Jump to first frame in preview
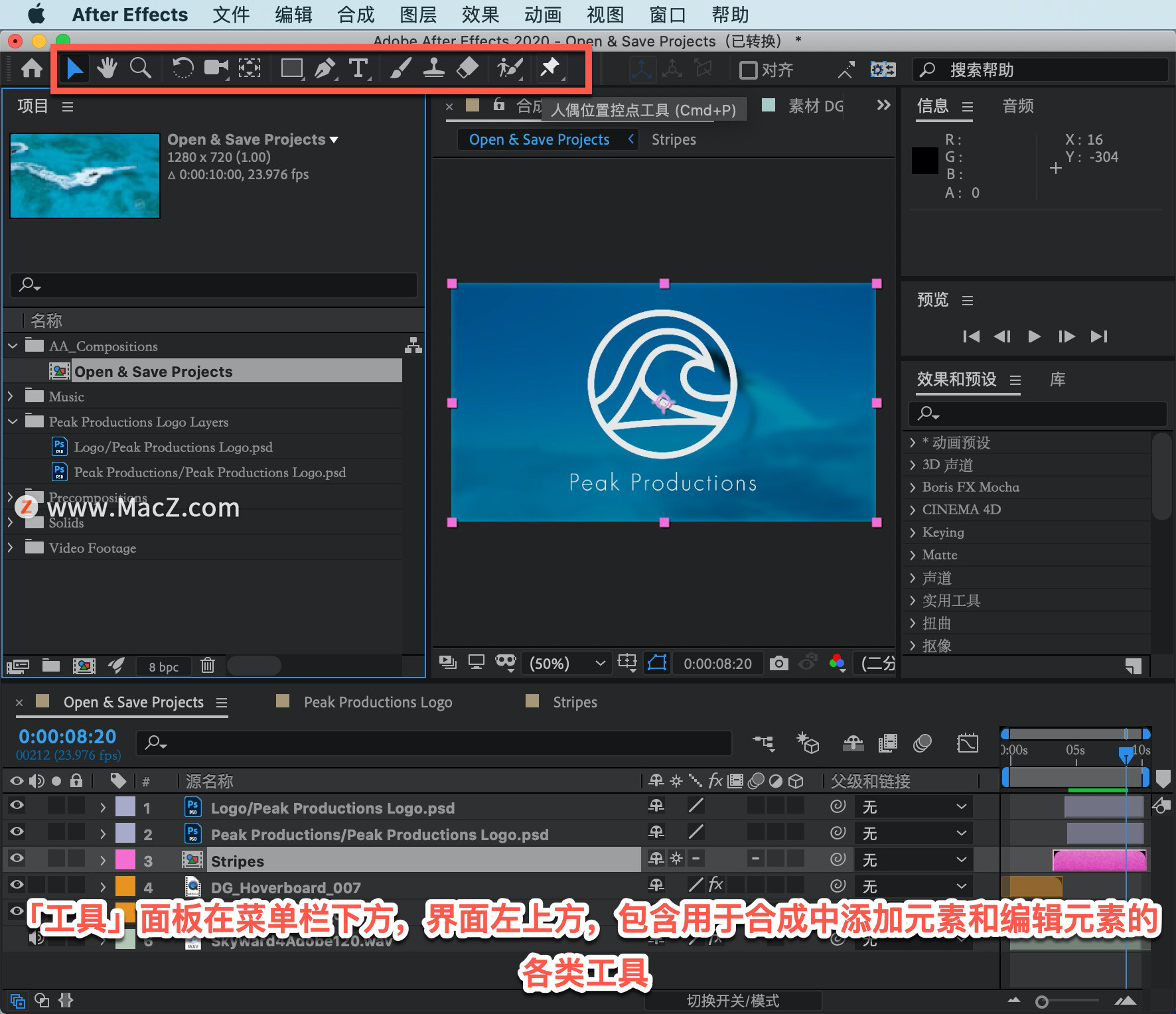Viewport: 1176px width, 1014px height. (x=972, y=336)
